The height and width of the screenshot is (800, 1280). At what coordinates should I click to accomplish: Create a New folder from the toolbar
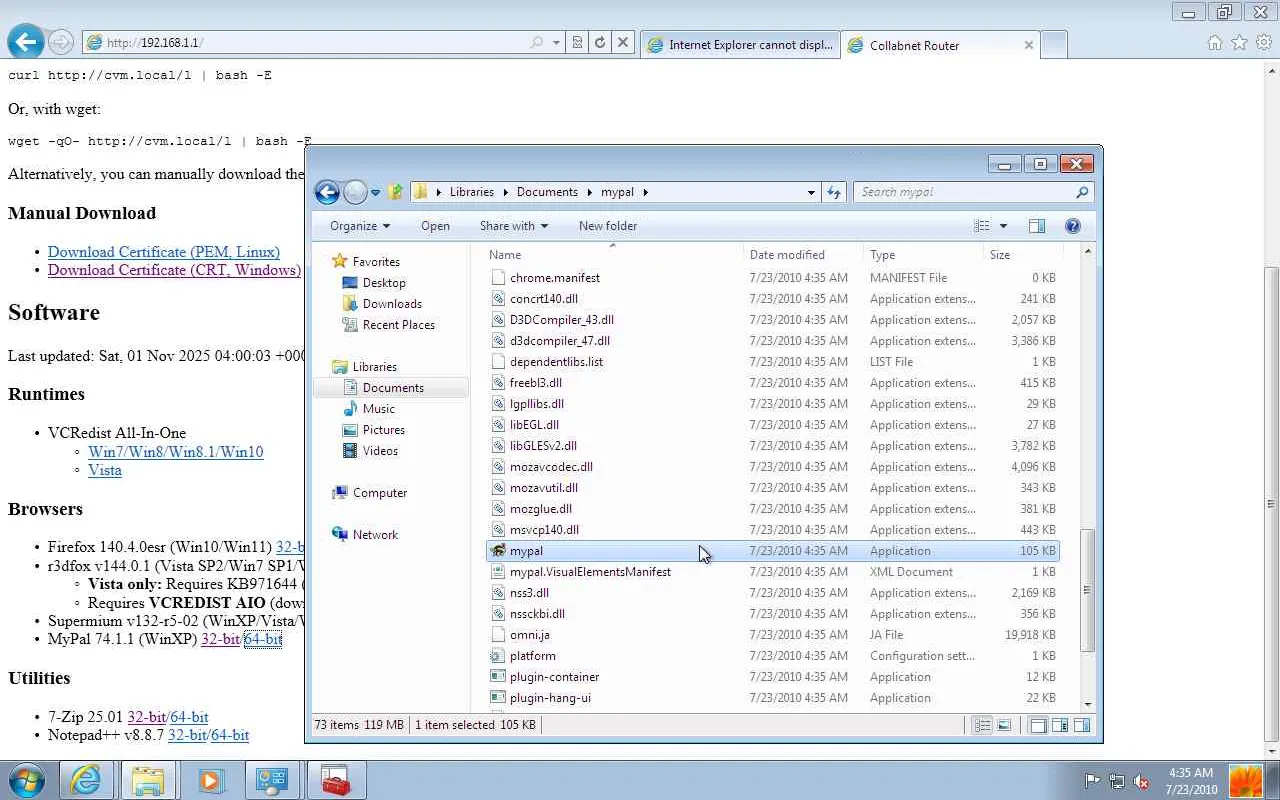(x=608, y=226)
